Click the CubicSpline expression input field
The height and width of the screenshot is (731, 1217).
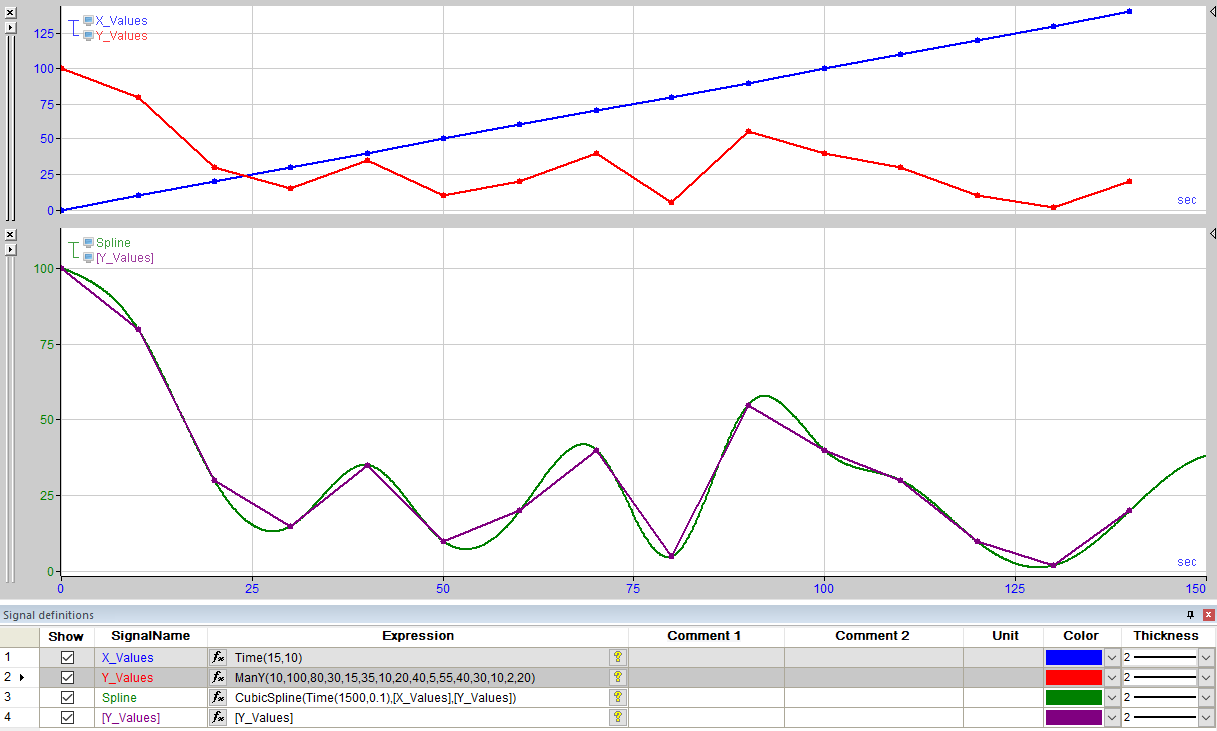pos(419,697)
